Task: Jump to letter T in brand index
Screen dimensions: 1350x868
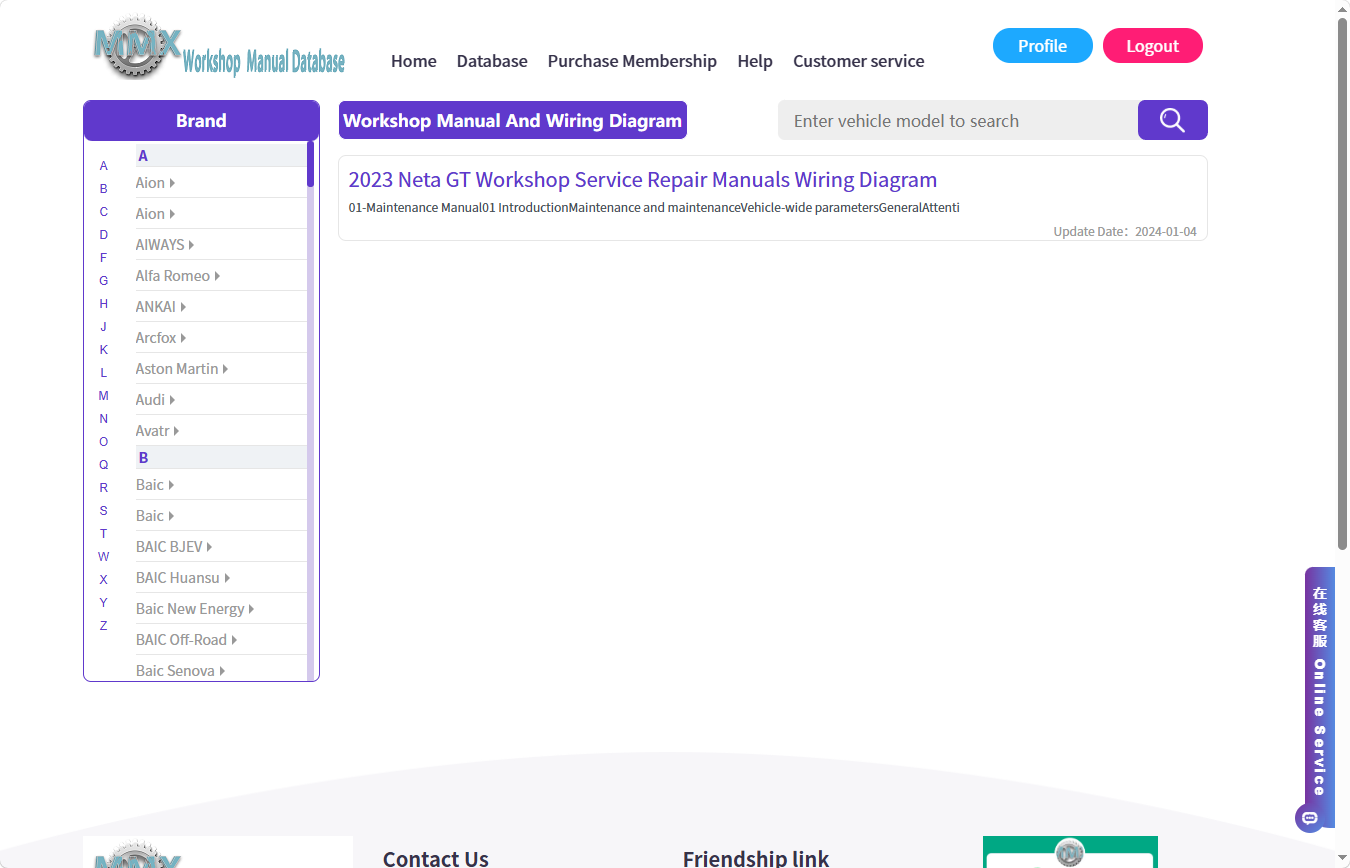Action: coord(103,534)
